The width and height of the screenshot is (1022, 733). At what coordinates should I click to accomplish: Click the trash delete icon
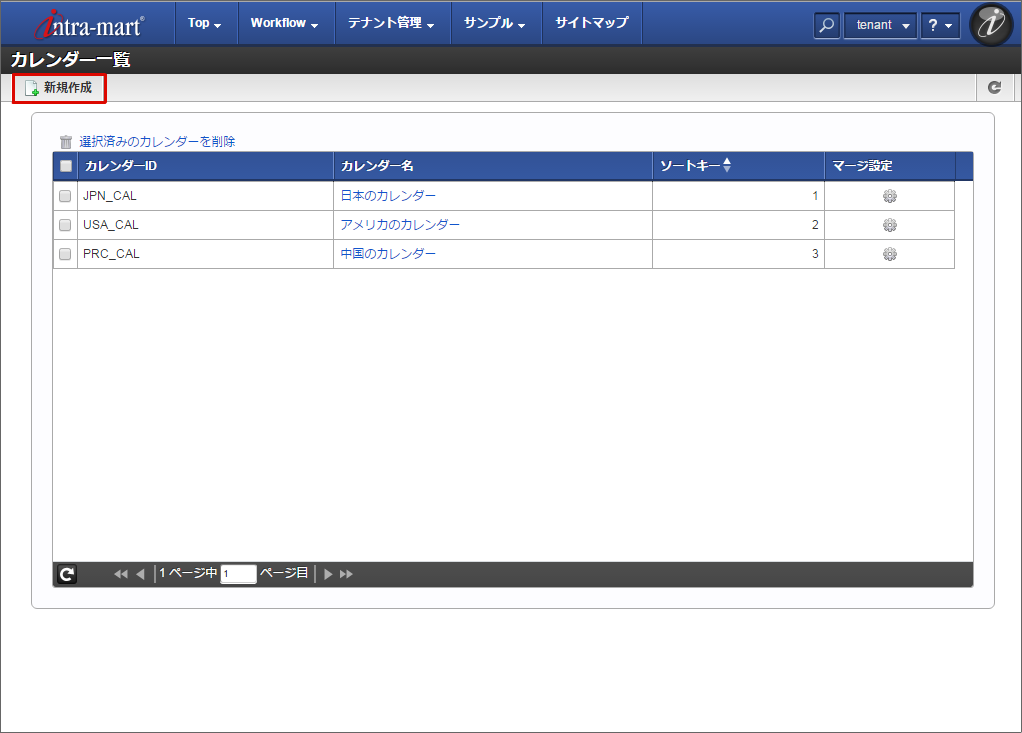[x=66, y=141]
